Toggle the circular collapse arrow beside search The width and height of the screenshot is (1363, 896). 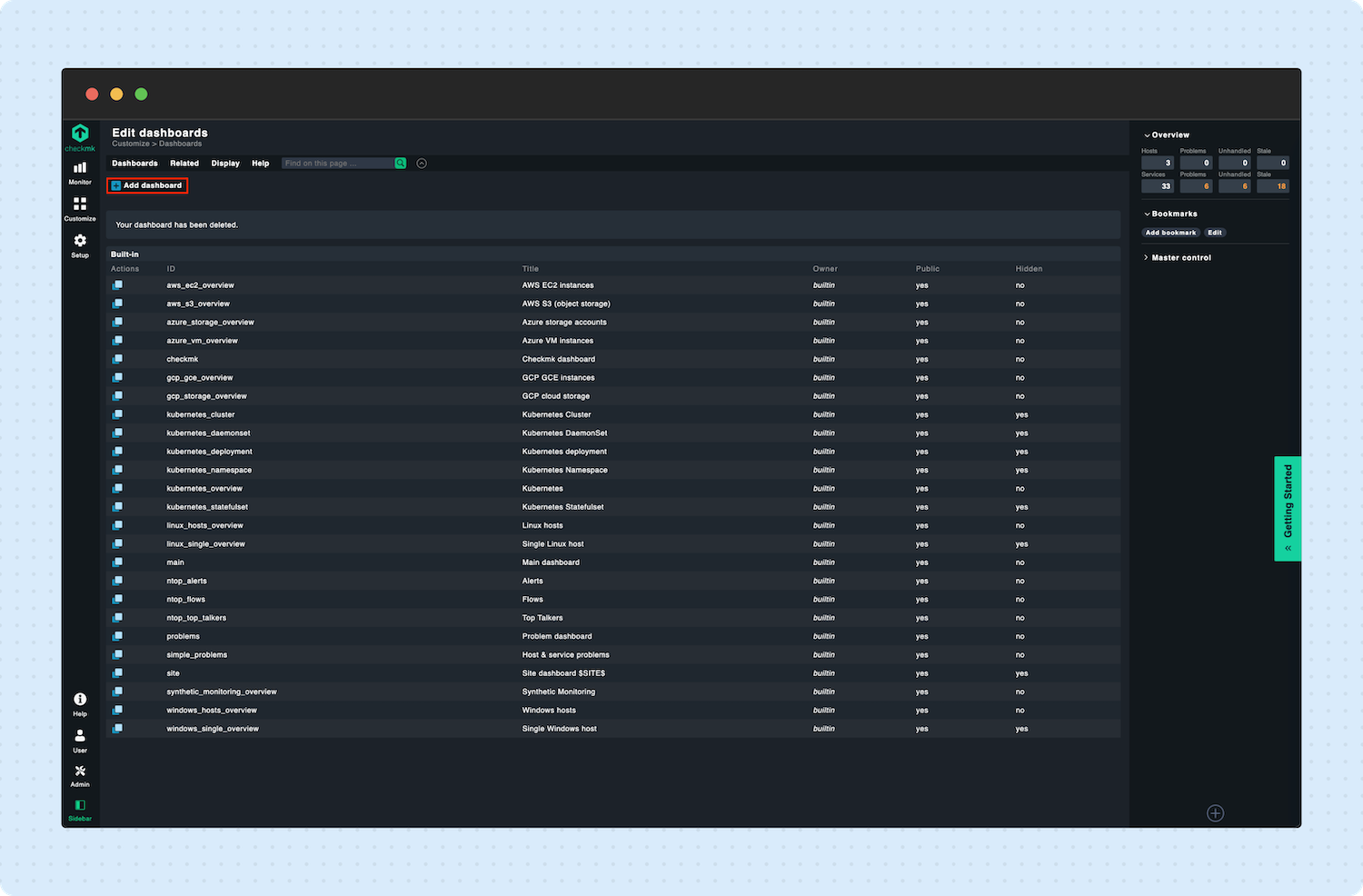click(x=422, y=164)
